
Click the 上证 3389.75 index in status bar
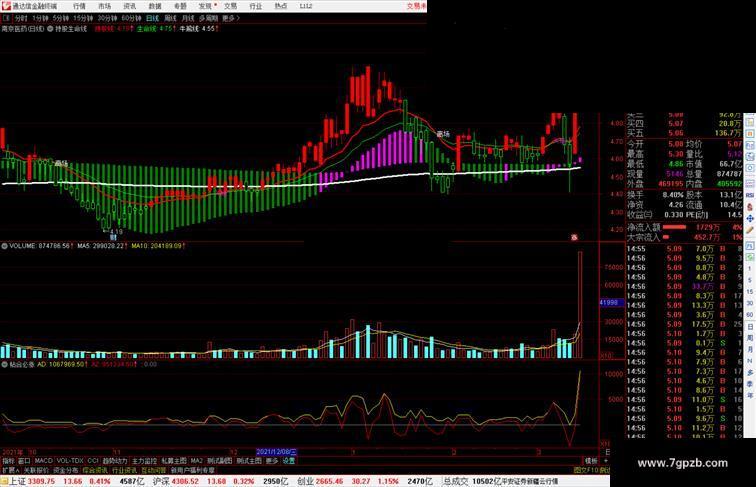click(x=33, y=481)
